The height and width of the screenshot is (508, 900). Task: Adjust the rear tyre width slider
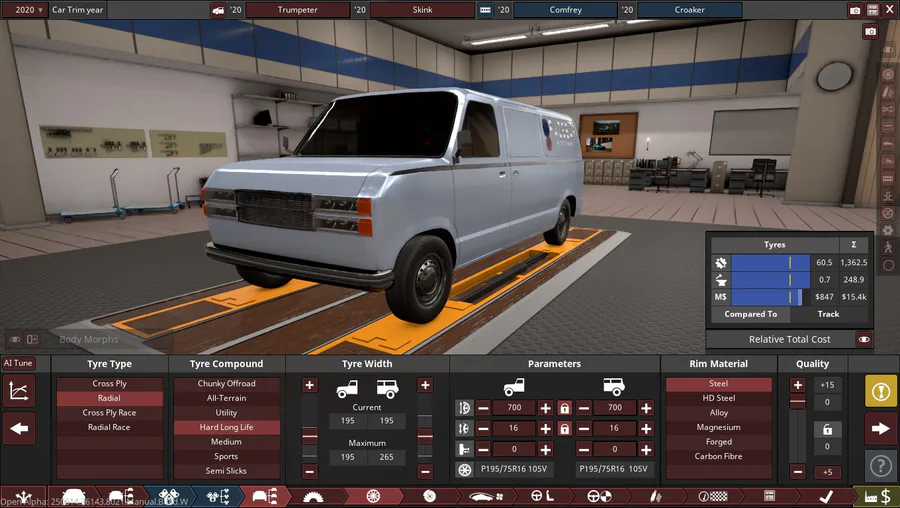(425, 435)
